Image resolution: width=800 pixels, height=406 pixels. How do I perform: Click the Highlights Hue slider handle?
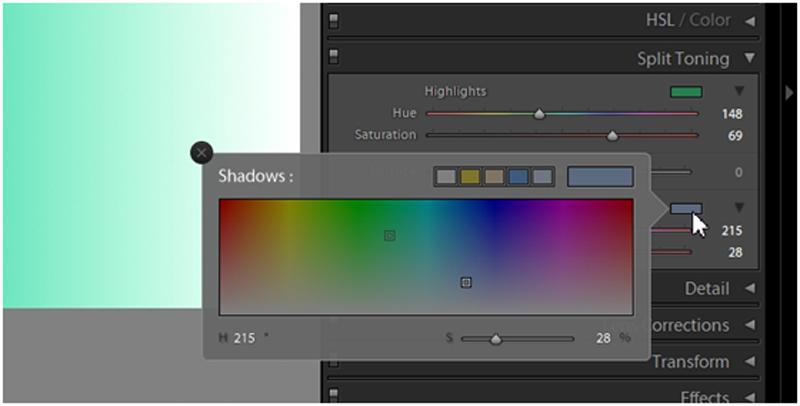tap(539, 115)
